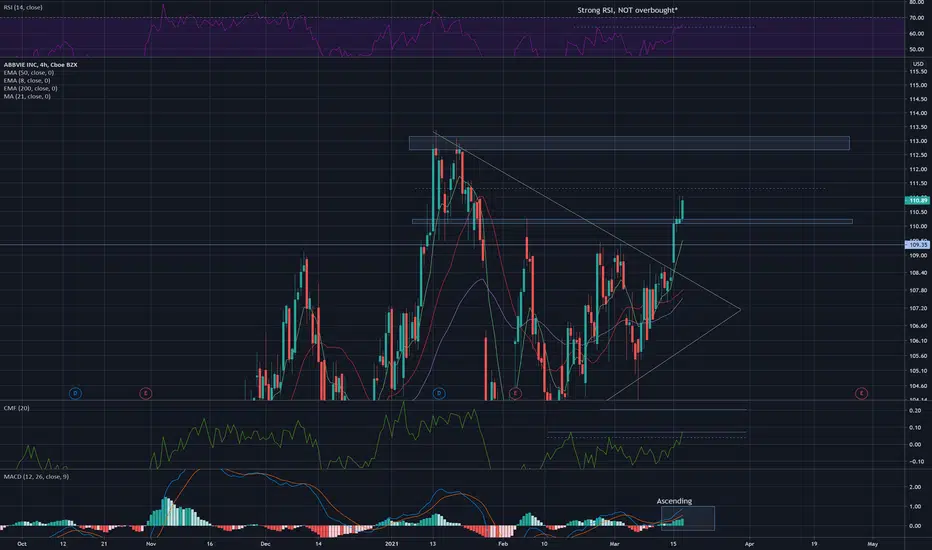Click the Dec label on time axis
This screenshot has height=550, width=932.
(265, 543)
